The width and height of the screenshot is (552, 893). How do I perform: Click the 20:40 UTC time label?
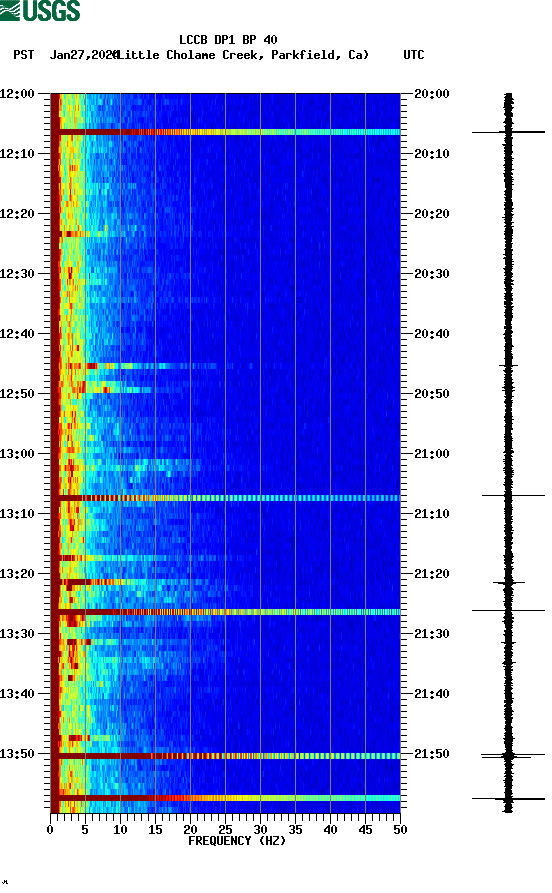point(432,334)
